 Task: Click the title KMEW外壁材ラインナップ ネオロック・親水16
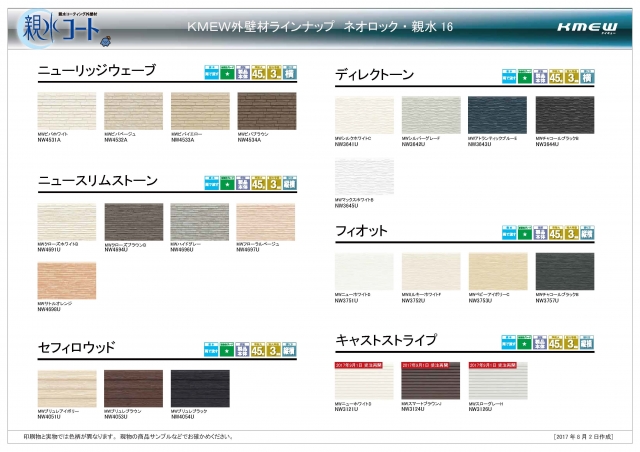coord(320,27)
